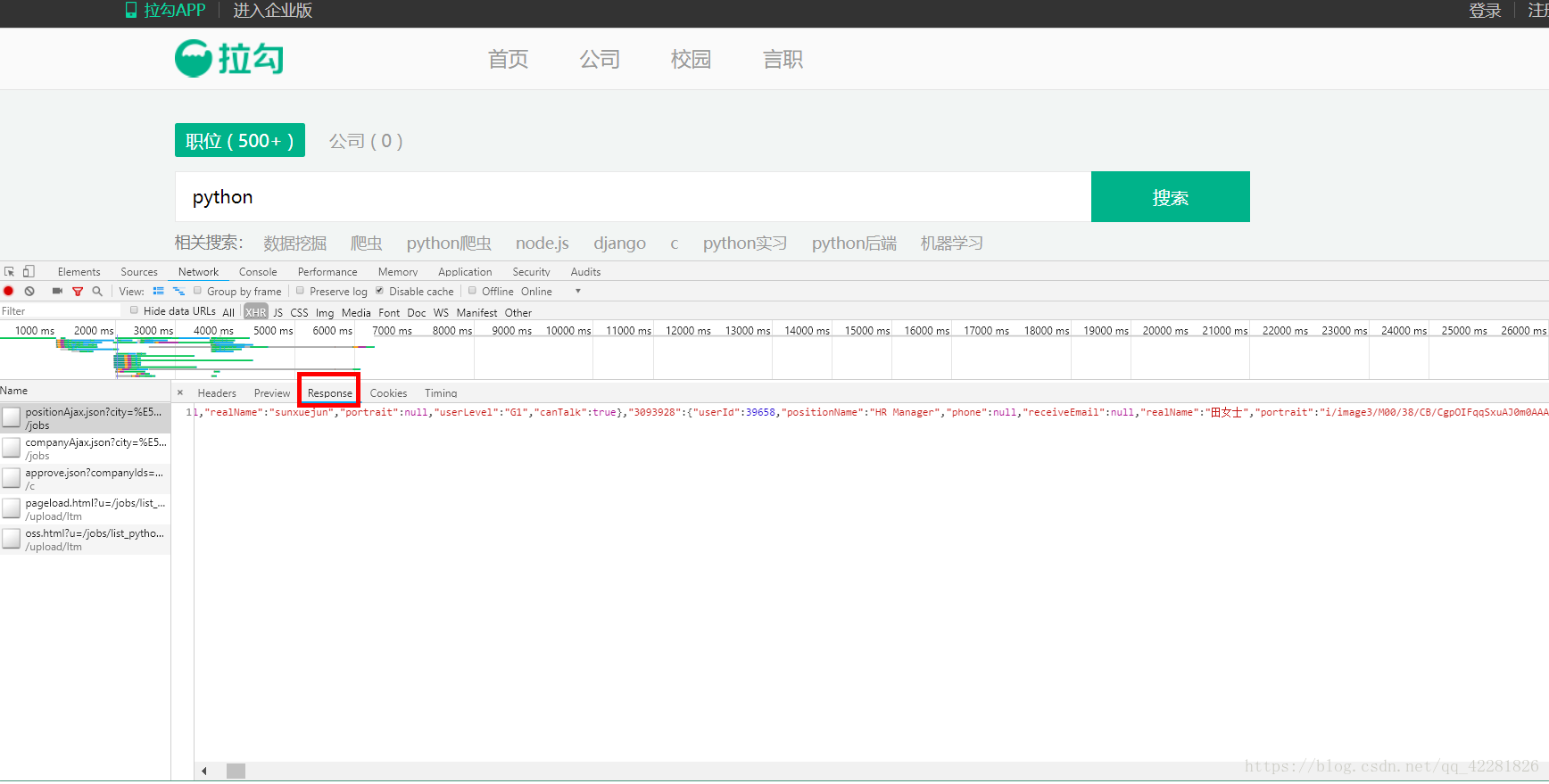Select the 公司 (0) results tab

click(x=366, y=141)
